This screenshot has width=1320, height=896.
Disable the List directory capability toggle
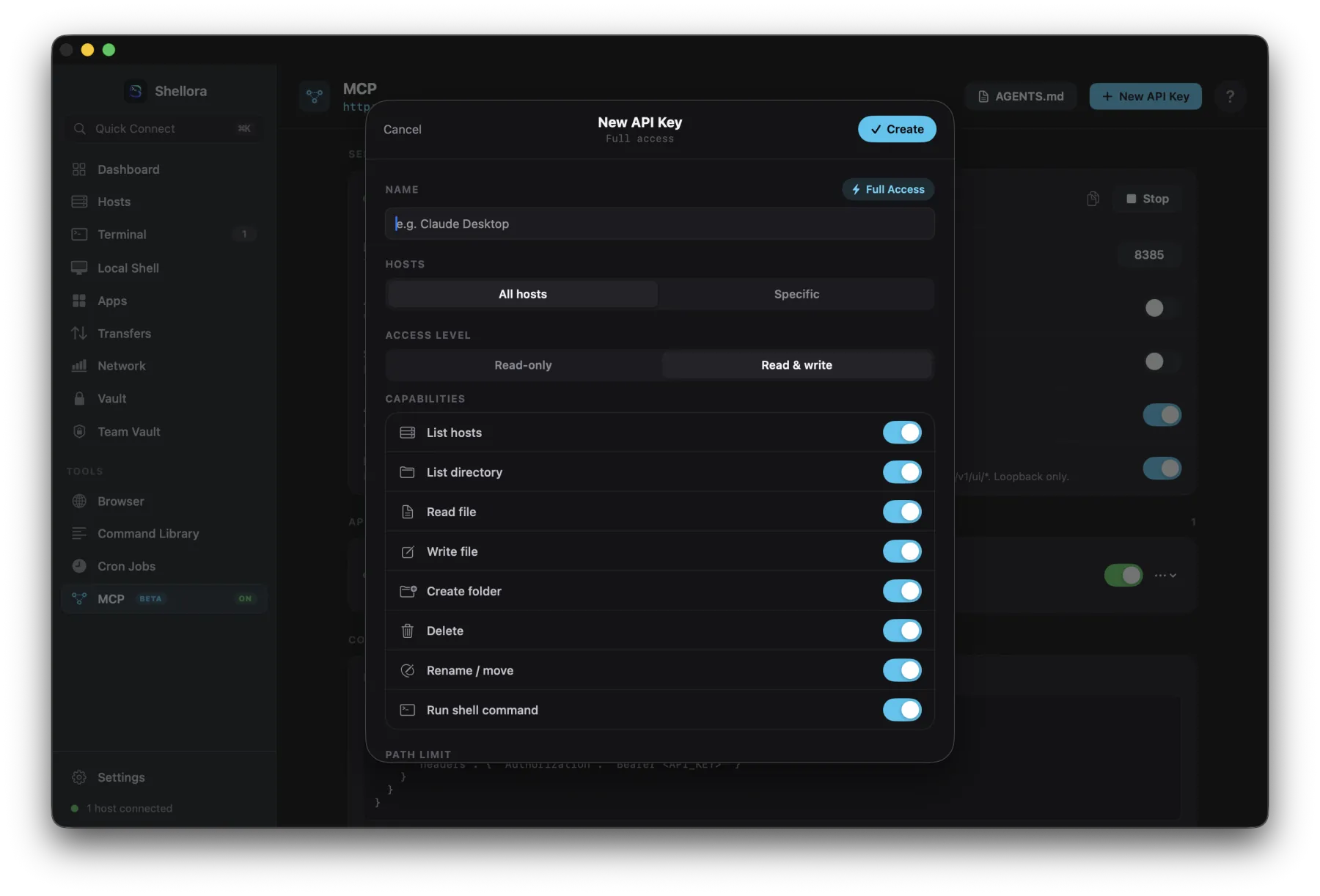tap(902, 472)
